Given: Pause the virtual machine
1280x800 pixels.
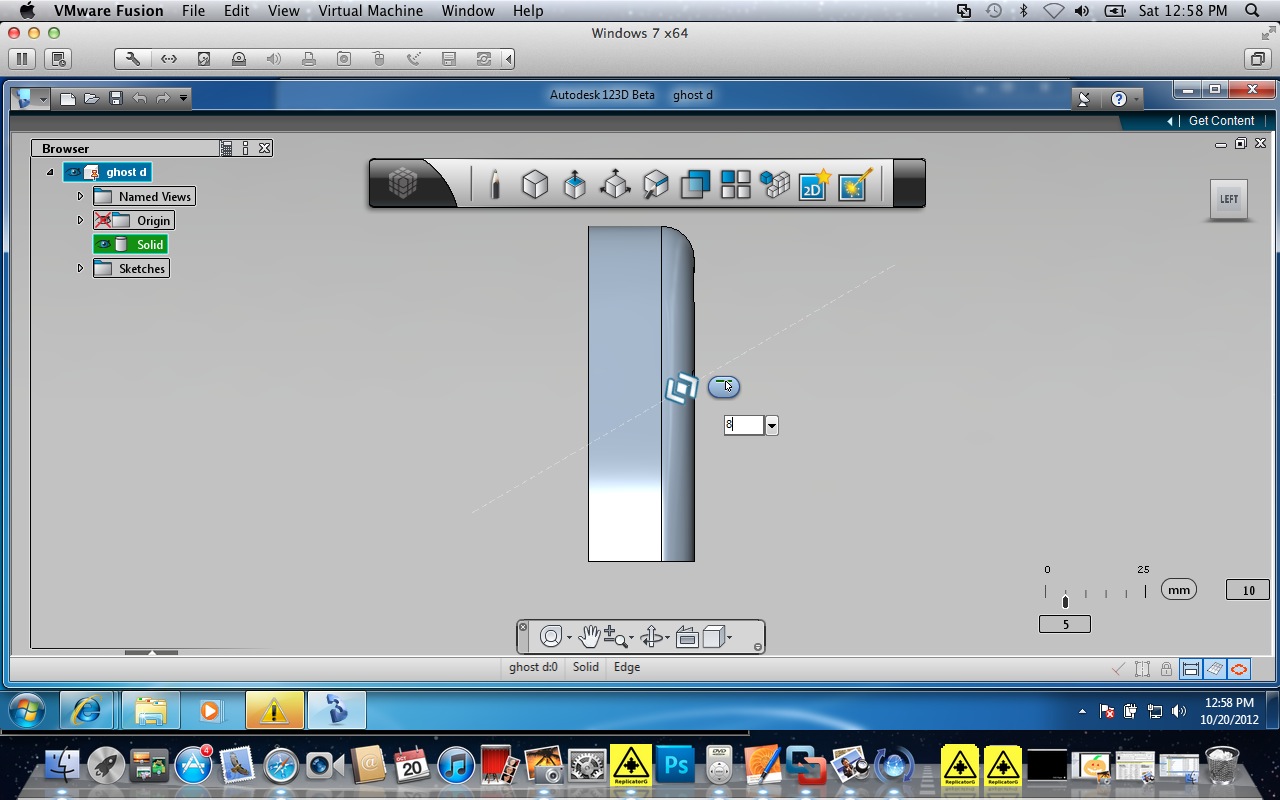Looking at the screenshot, I should click(22, 59).
